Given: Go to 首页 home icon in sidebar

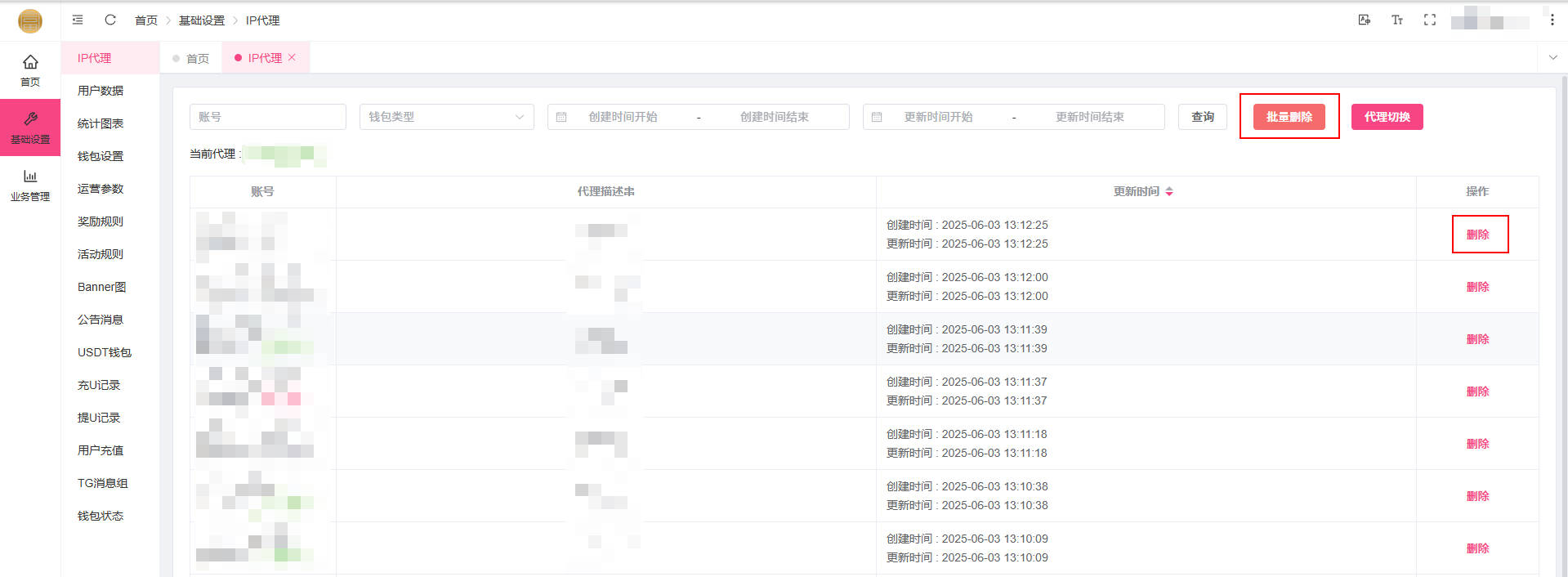Looking at the screenshot, I should (x=30, y=70).
